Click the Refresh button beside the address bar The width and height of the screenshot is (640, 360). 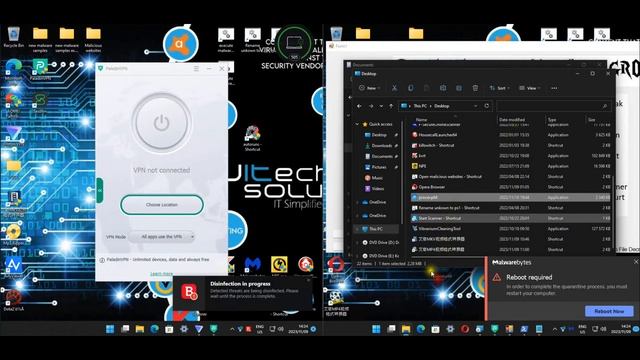487,106
